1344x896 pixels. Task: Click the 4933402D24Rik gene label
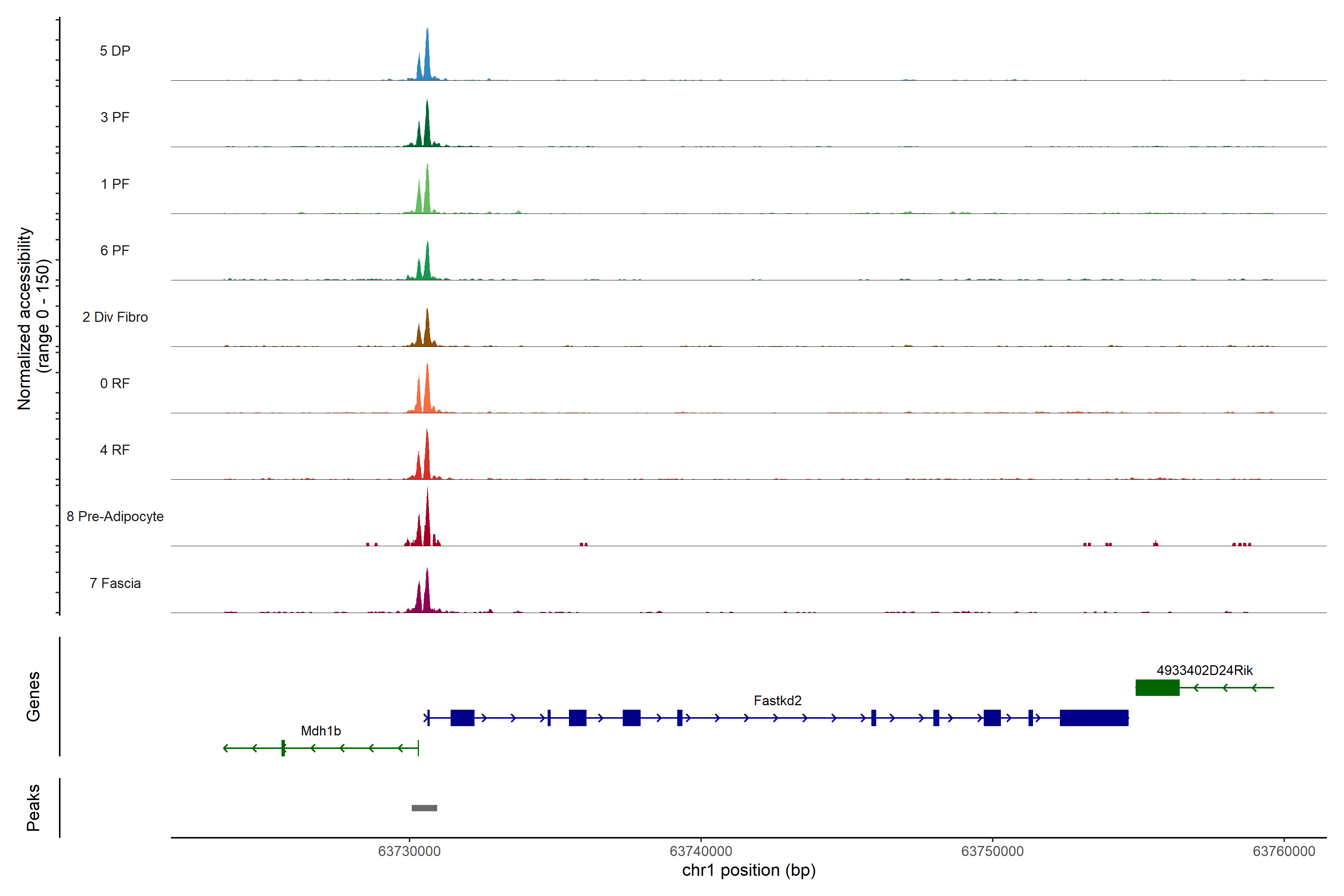click(1205, 670)
